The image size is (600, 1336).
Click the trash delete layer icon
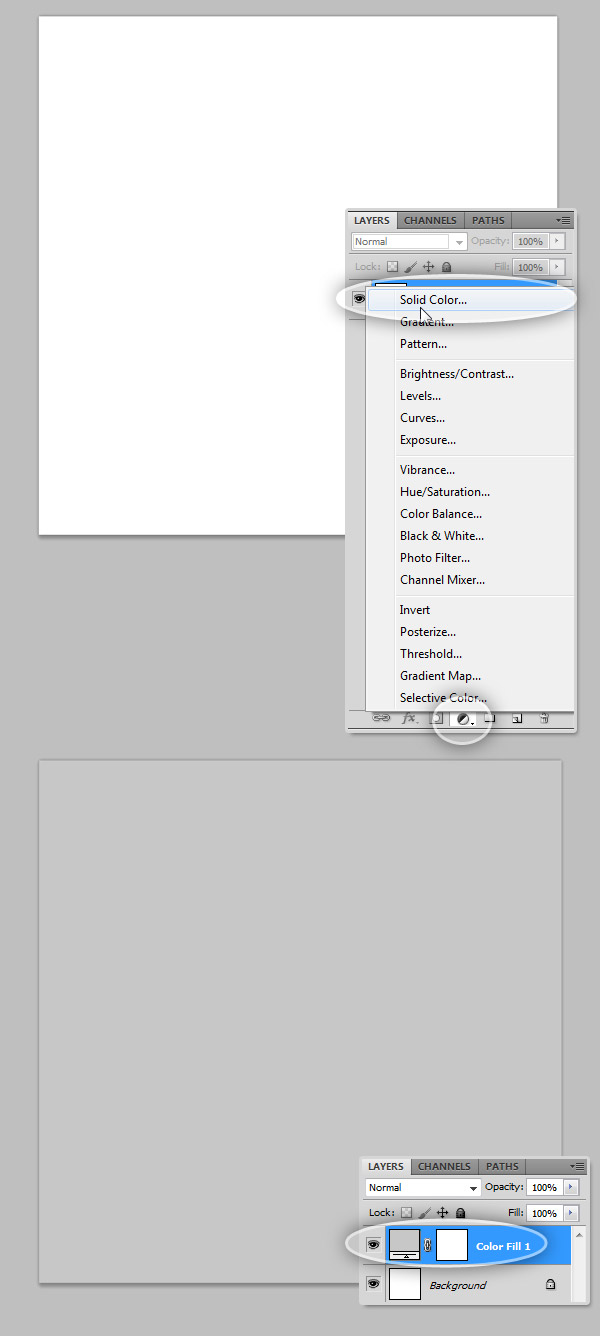(544, 718)
